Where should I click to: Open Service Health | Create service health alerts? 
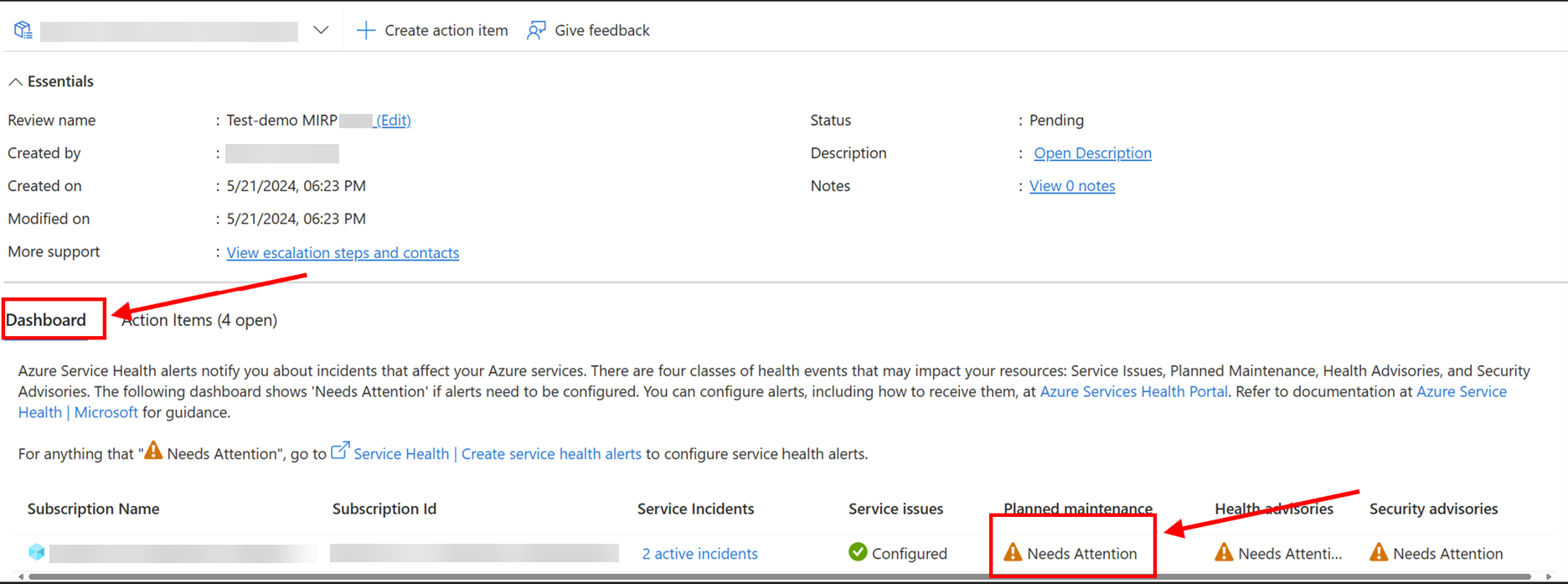click(x=498, y=453)
